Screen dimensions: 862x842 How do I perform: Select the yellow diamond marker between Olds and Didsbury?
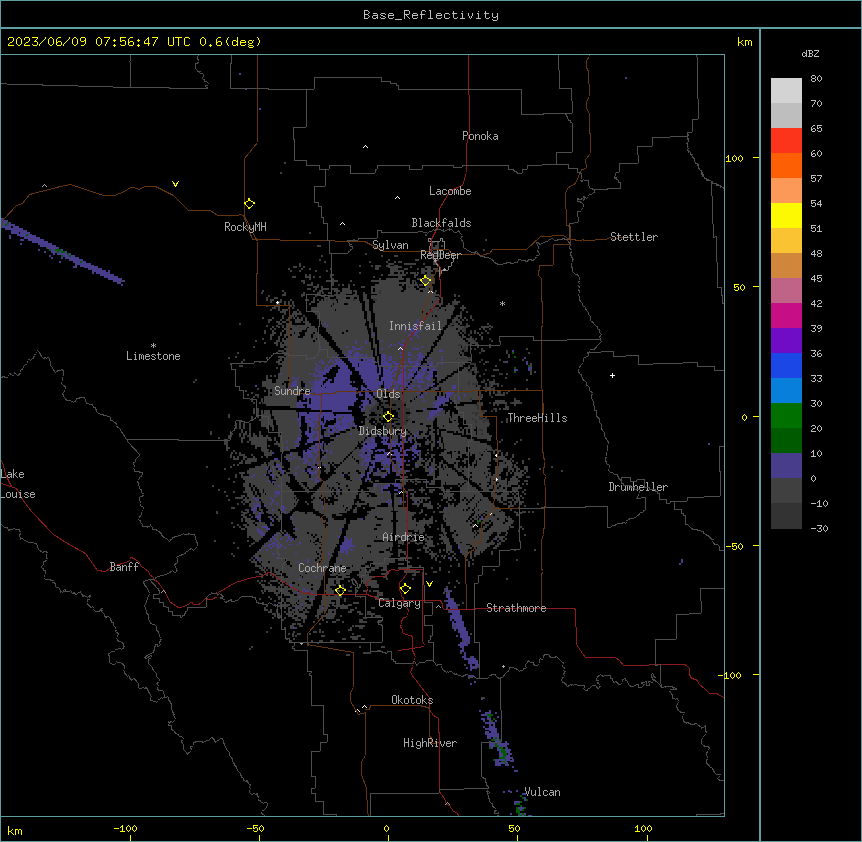coord(388,417)
